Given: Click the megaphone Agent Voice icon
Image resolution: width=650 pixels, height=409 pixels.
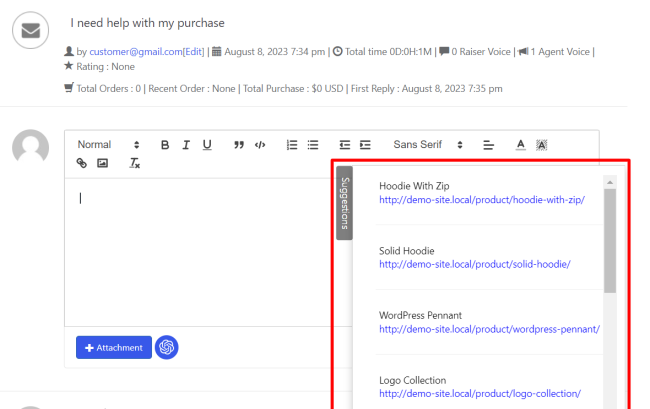Looking at the screenshot, I should (523, 51).
